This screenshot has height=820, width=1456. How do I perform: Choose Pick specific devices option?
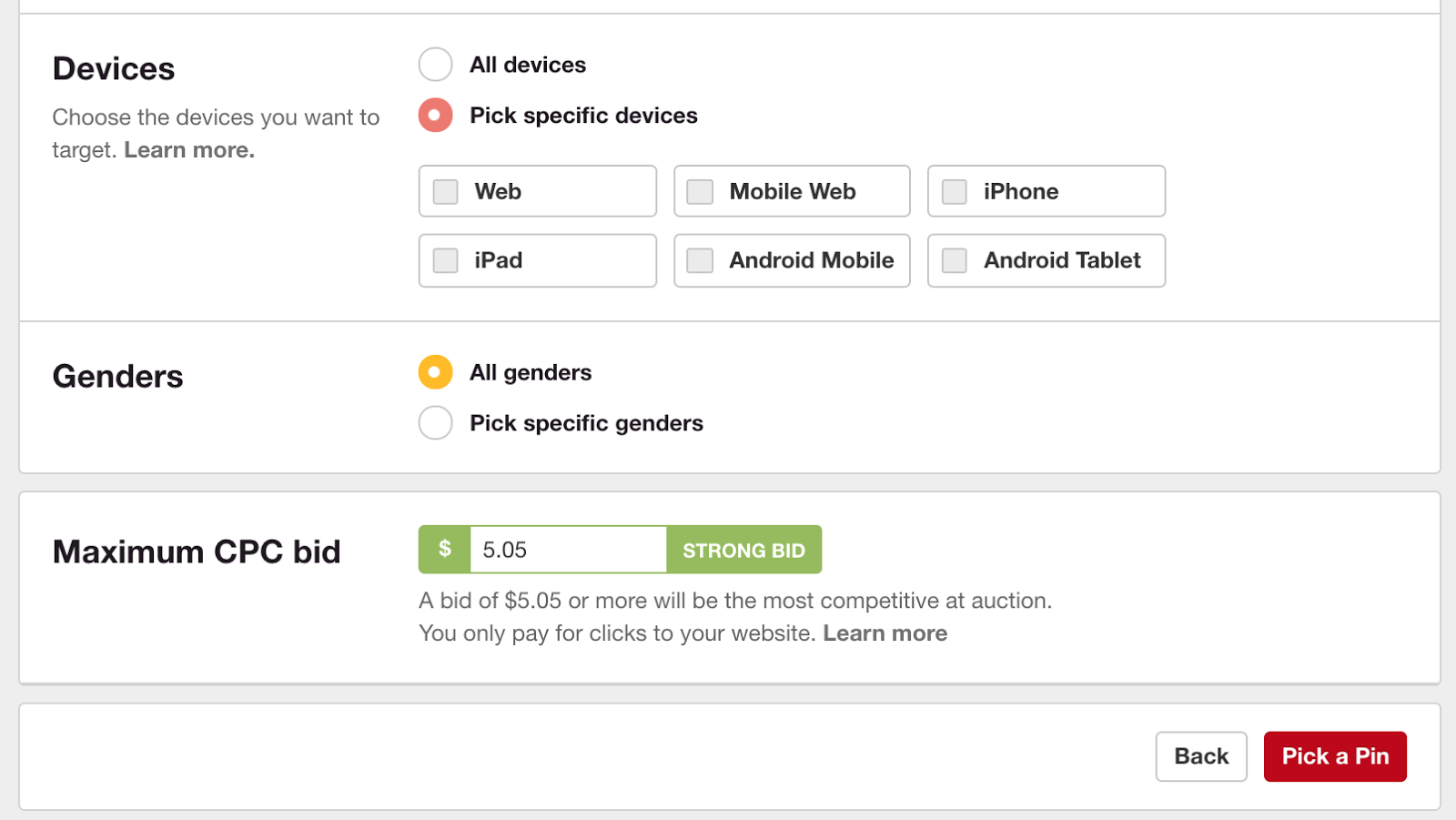(435, 115)
